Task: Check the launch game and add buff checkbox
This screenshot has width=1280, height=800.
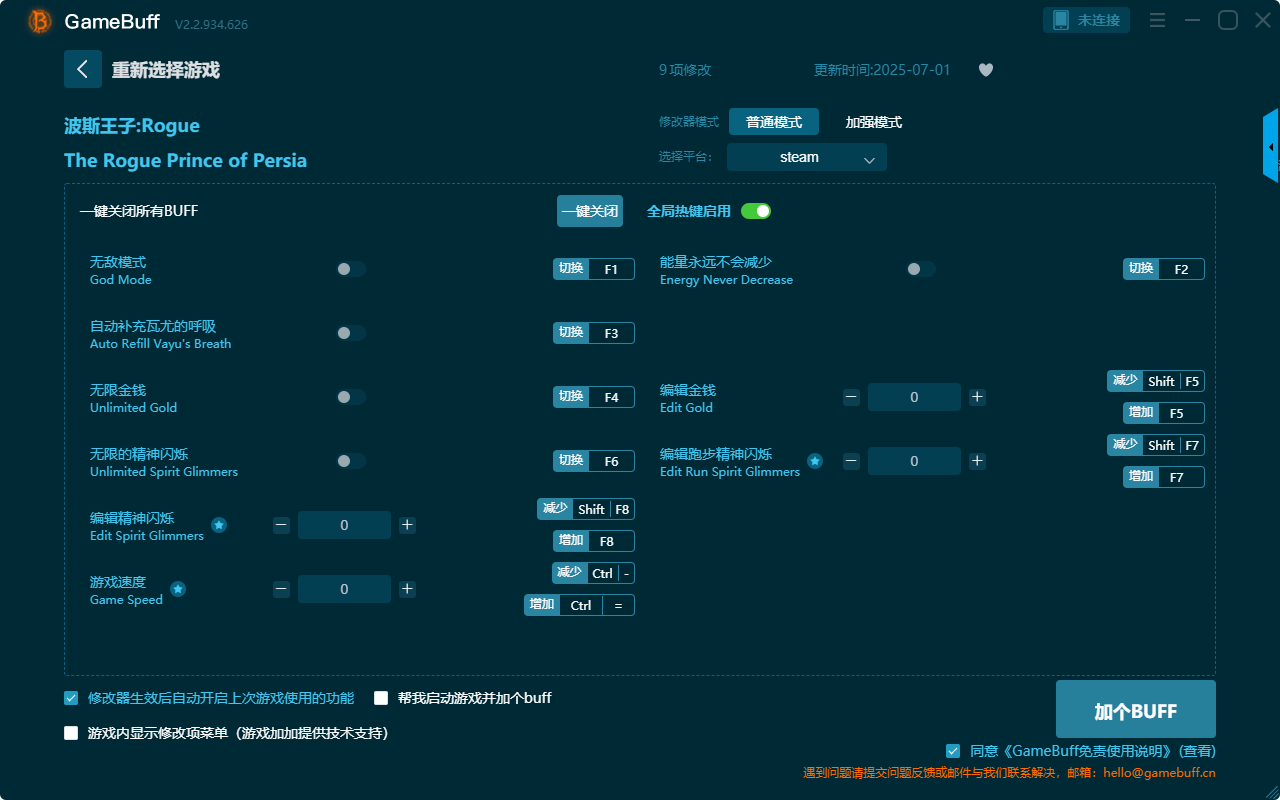Action: click(x=381, y=698)
